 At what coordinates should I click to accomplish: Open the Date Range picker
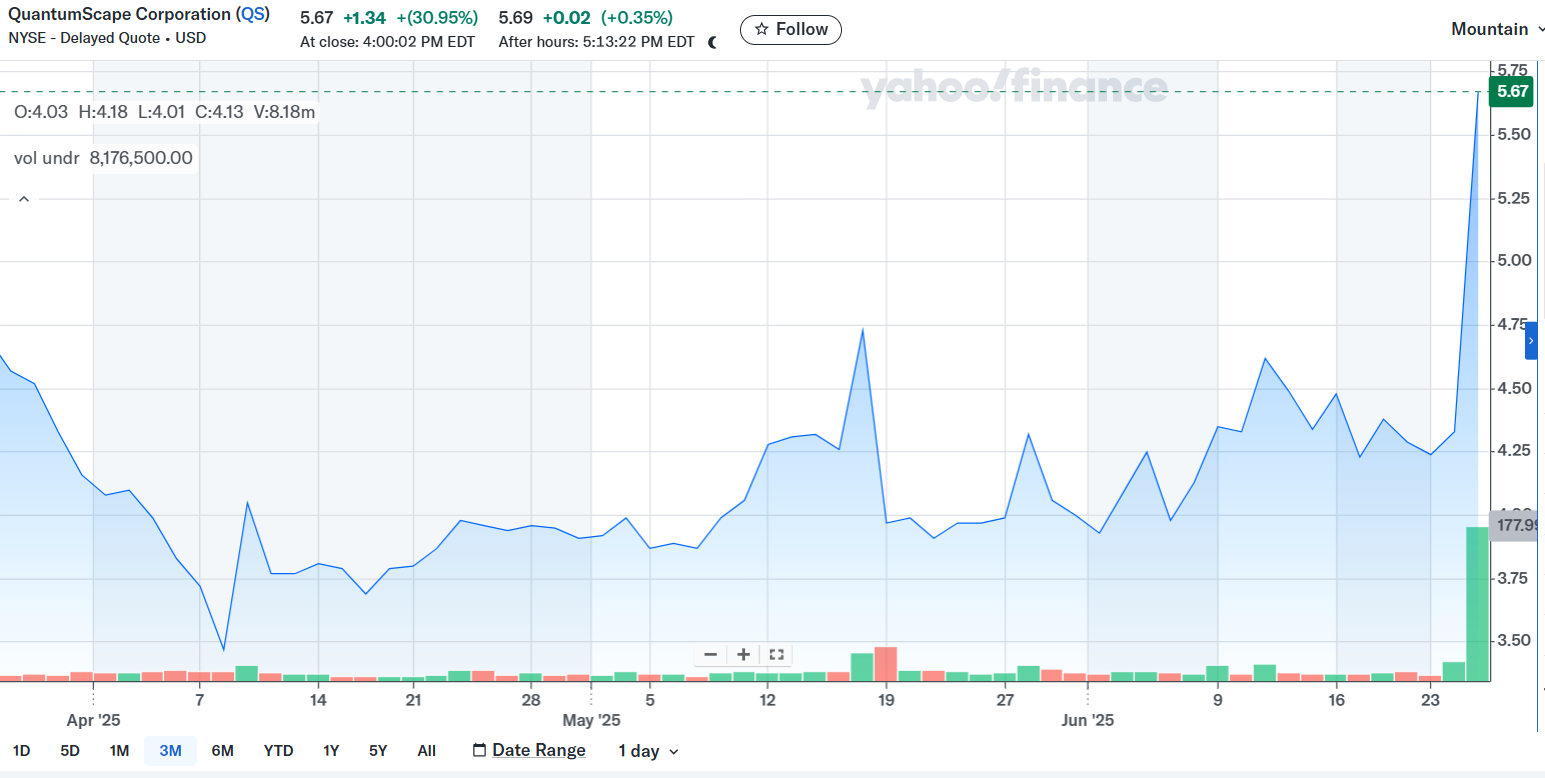tap(536, 750)
